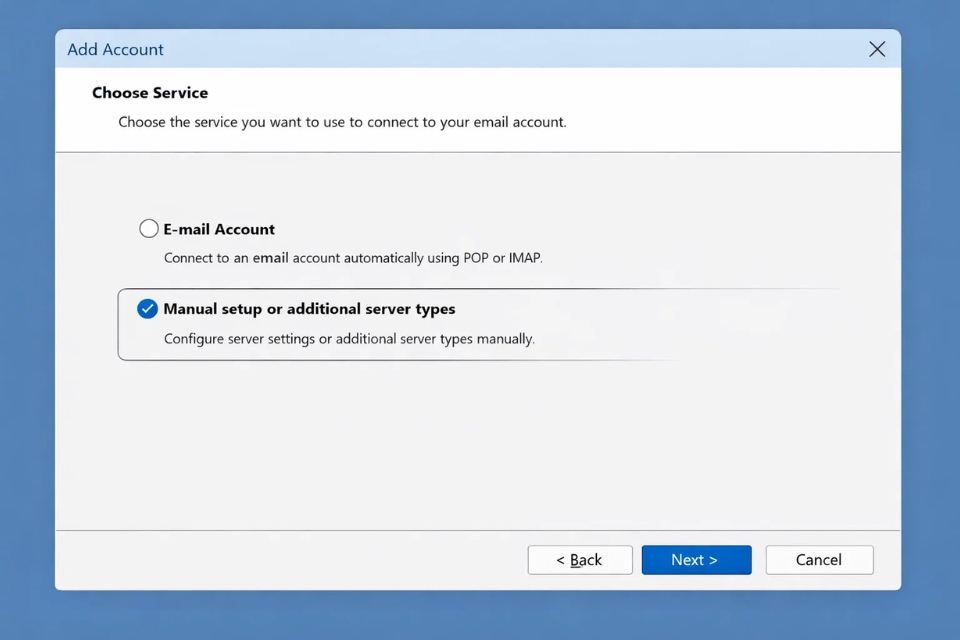Deselect the currently checked Manual setup option
The image size is (960, 640).
148,309
